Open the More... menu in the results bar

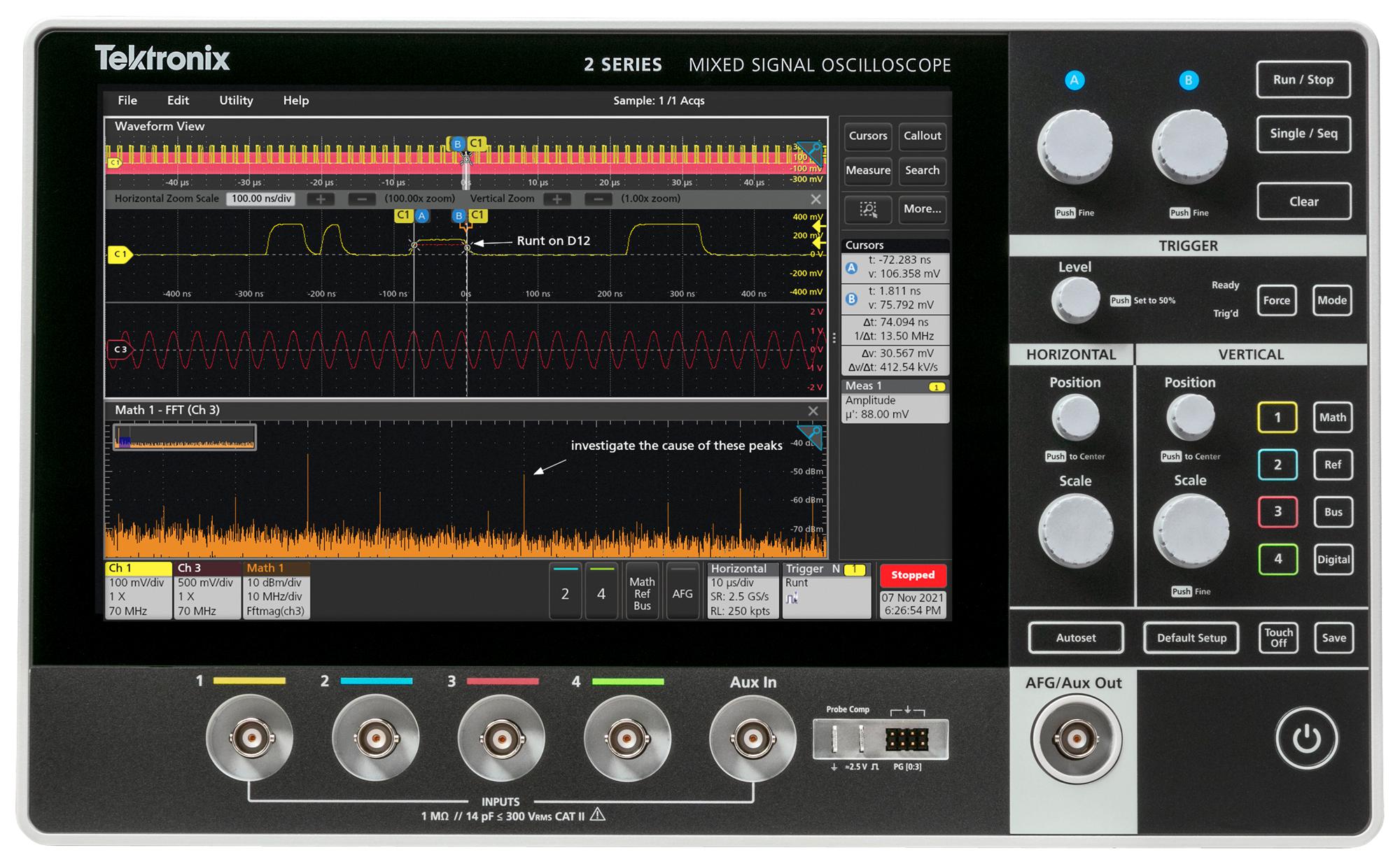[x=923, y=209]
